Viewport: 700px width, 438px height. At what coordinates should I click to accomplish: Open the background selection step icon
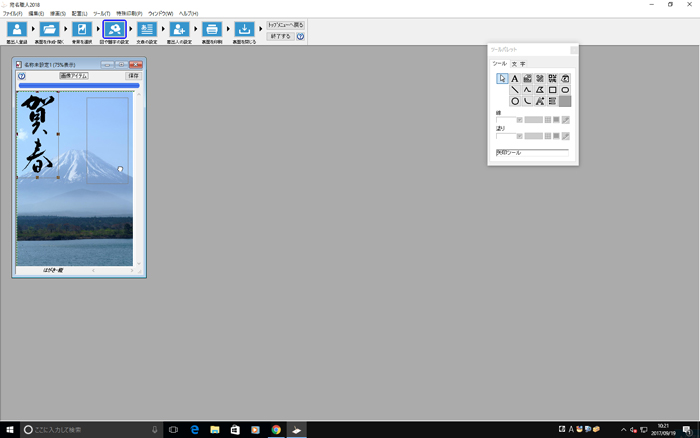click(x=81, y=31)
